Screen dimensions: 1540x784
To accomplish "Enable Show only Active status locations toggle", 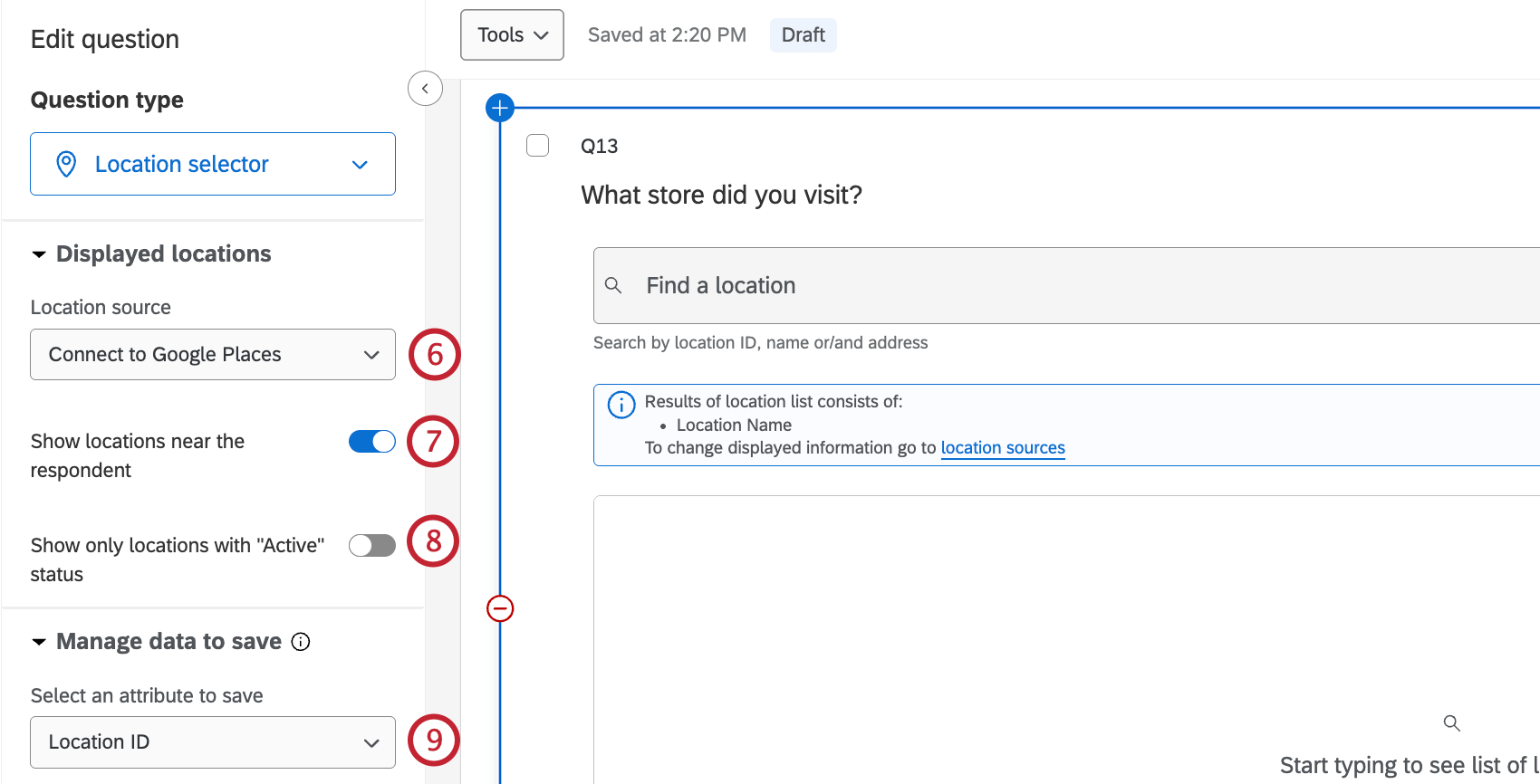I will pyautogui.click(x=372, y=545).
